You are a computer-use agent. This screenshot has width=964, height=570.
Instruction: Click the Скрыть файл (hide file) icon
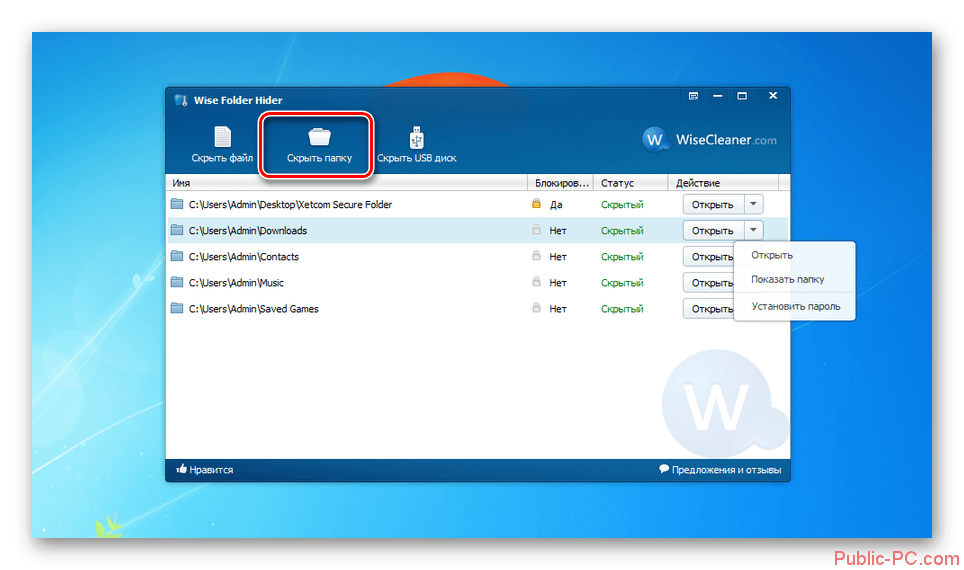pyautogui.click(x=222, y=137)
